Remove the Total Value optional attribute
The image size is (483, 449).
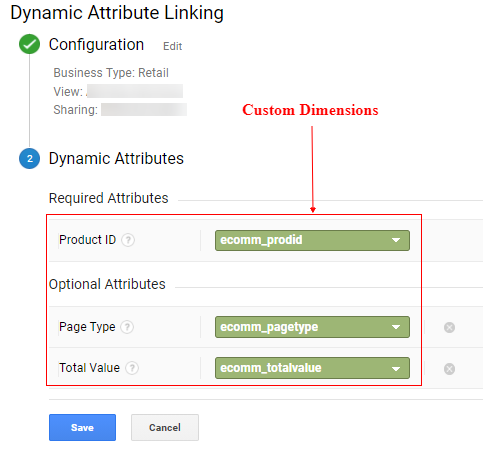point(449,369)
